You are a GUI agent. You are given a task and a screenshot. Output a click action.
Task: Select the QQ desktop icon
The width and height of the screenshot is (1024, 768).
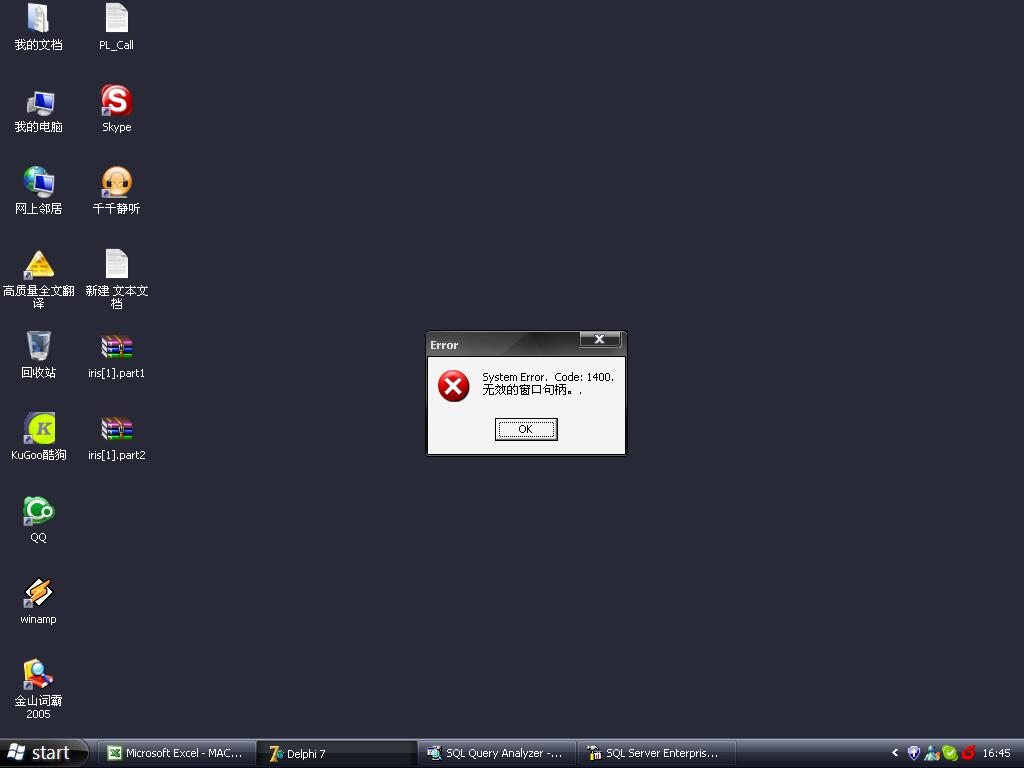pos(38,512)
